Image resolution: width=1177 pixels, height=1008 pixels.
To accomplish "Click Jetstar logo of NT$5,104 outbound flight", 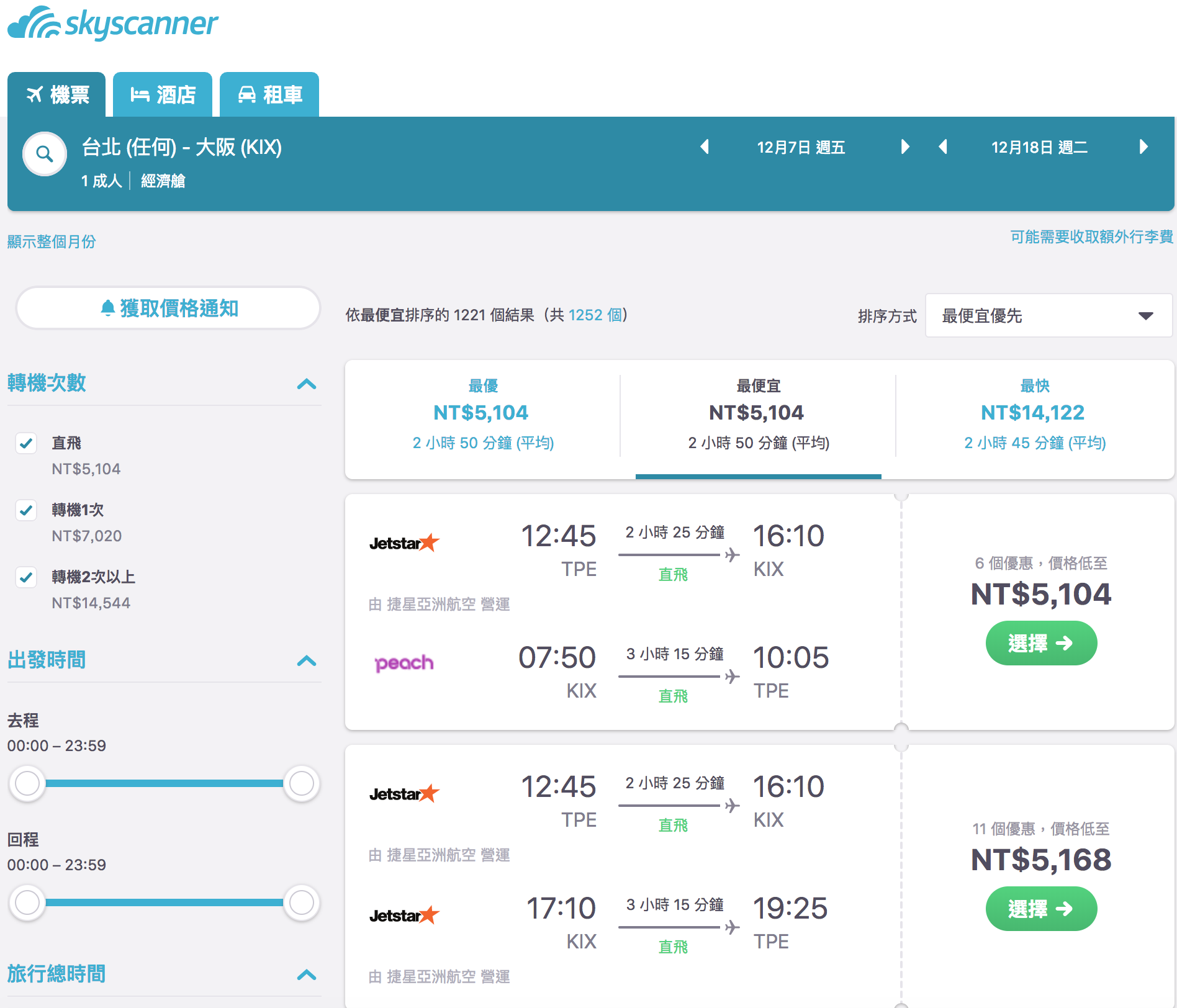I will point(404,543).
